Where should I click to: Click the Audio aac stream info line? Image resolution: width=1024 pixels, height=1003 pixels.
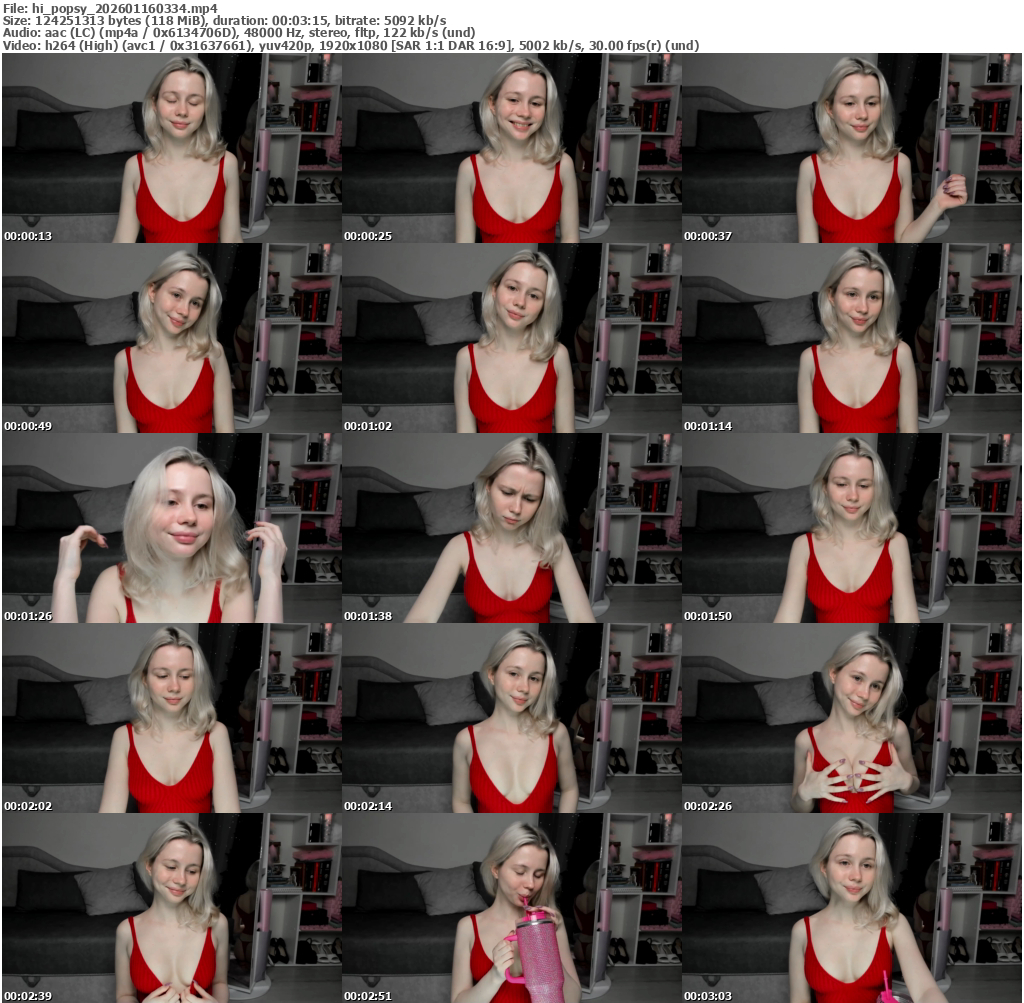239,33
